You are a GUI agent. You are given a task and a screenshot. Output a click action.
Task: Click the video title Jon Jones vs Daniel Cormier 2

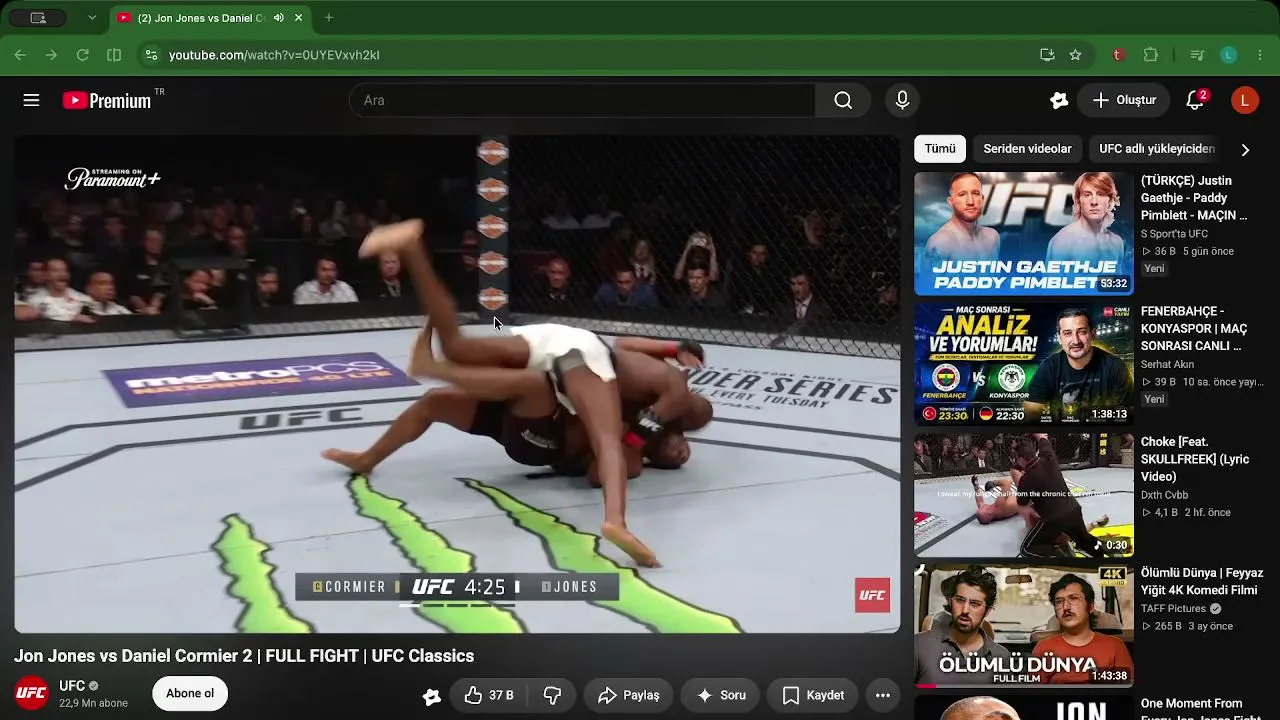click(244, 656)
